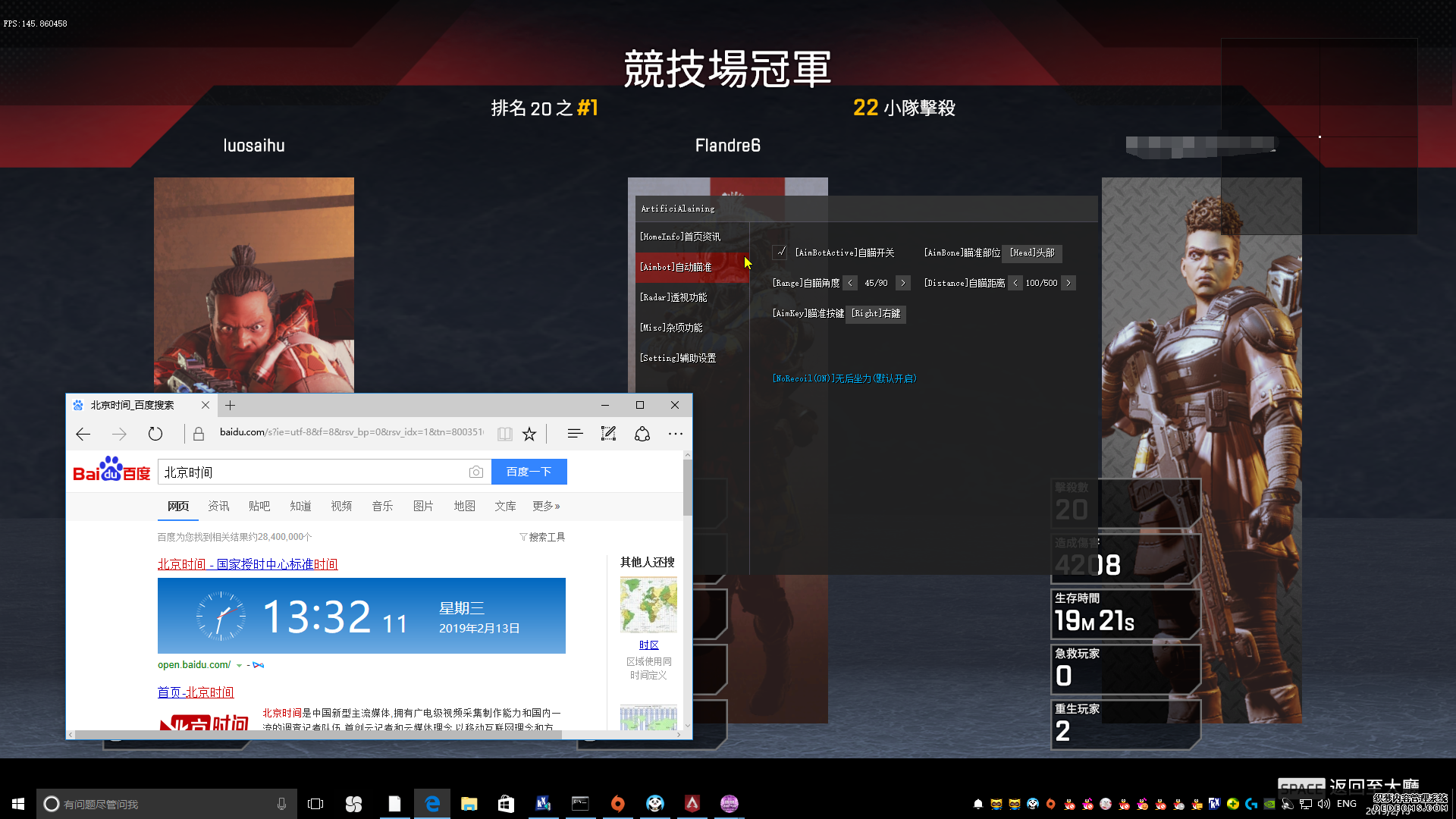This screenshot has height=819, width=1456.
Task: Click the Logitech G tray icon
Action: click(1251, 804)
